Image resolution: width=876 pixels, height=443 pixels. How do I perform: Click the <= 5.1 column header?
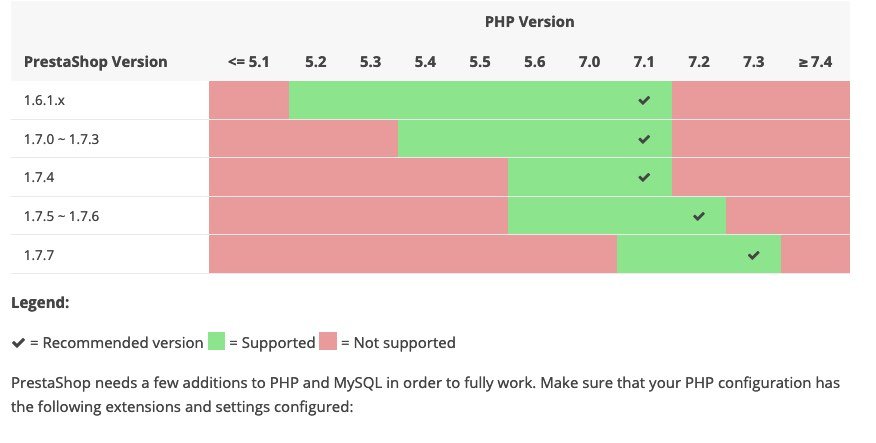pyautogui.click(x=248, y=62)
